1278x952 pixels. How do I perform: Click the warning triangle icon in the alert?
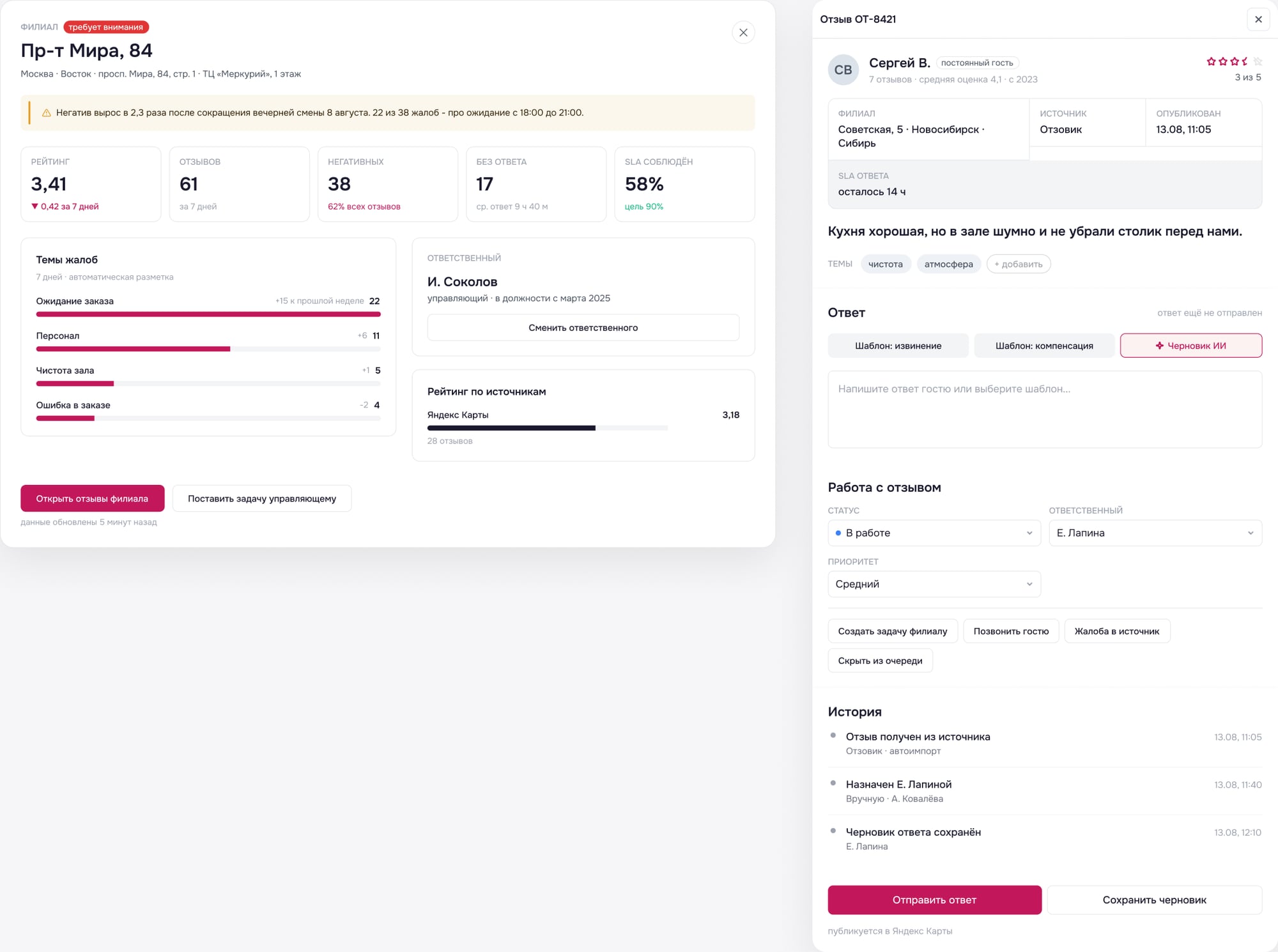(x=47, y=113)
